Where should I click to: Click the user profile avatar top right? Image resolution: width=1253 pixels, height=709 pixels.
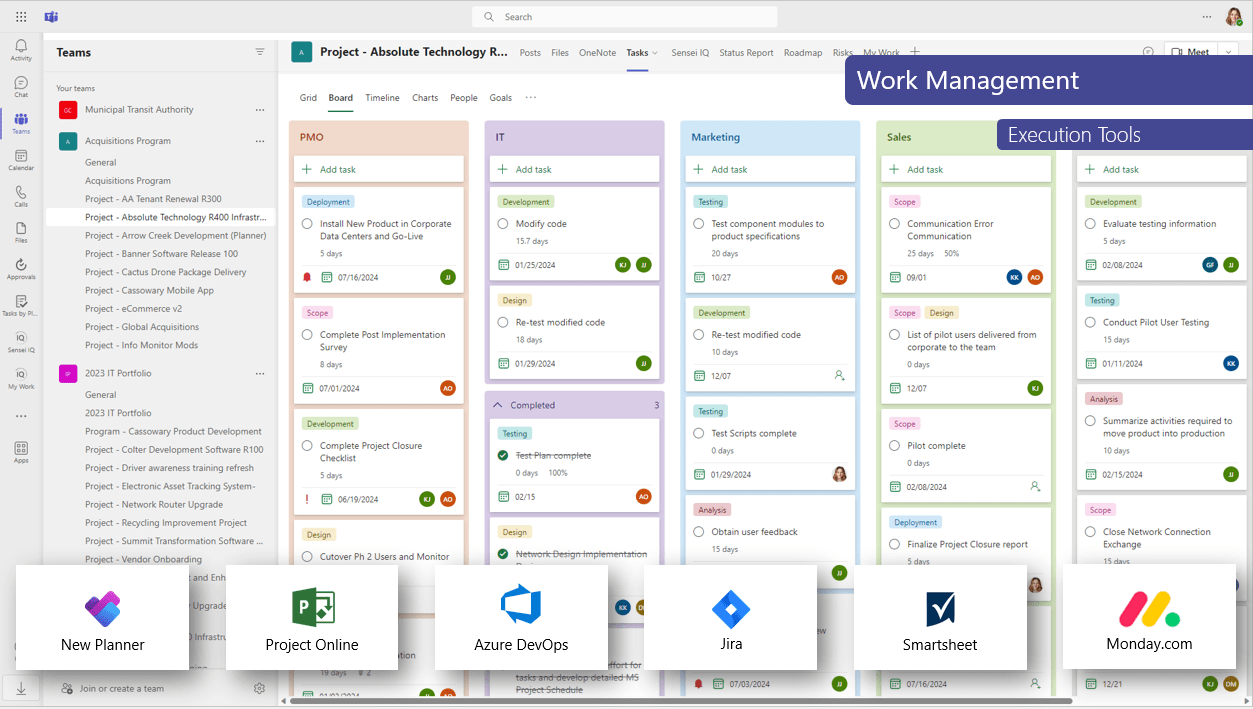[x=1234, y=17]
